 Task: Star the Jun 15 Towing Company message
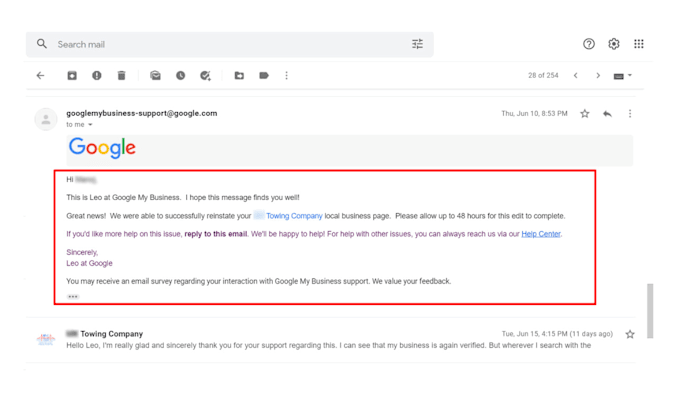pyautogui.click(x=630, y=334)
